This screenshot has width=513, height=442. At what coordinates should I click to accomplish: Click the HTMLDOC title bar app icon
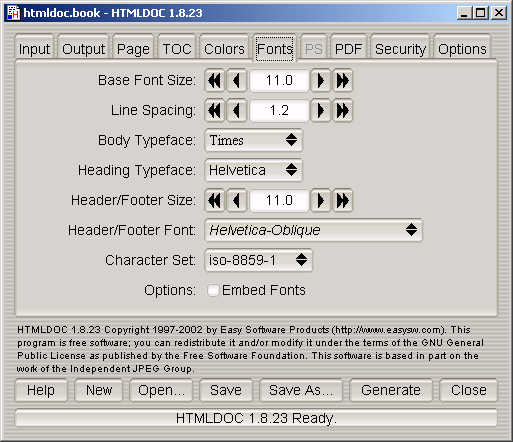click(14, 13)
